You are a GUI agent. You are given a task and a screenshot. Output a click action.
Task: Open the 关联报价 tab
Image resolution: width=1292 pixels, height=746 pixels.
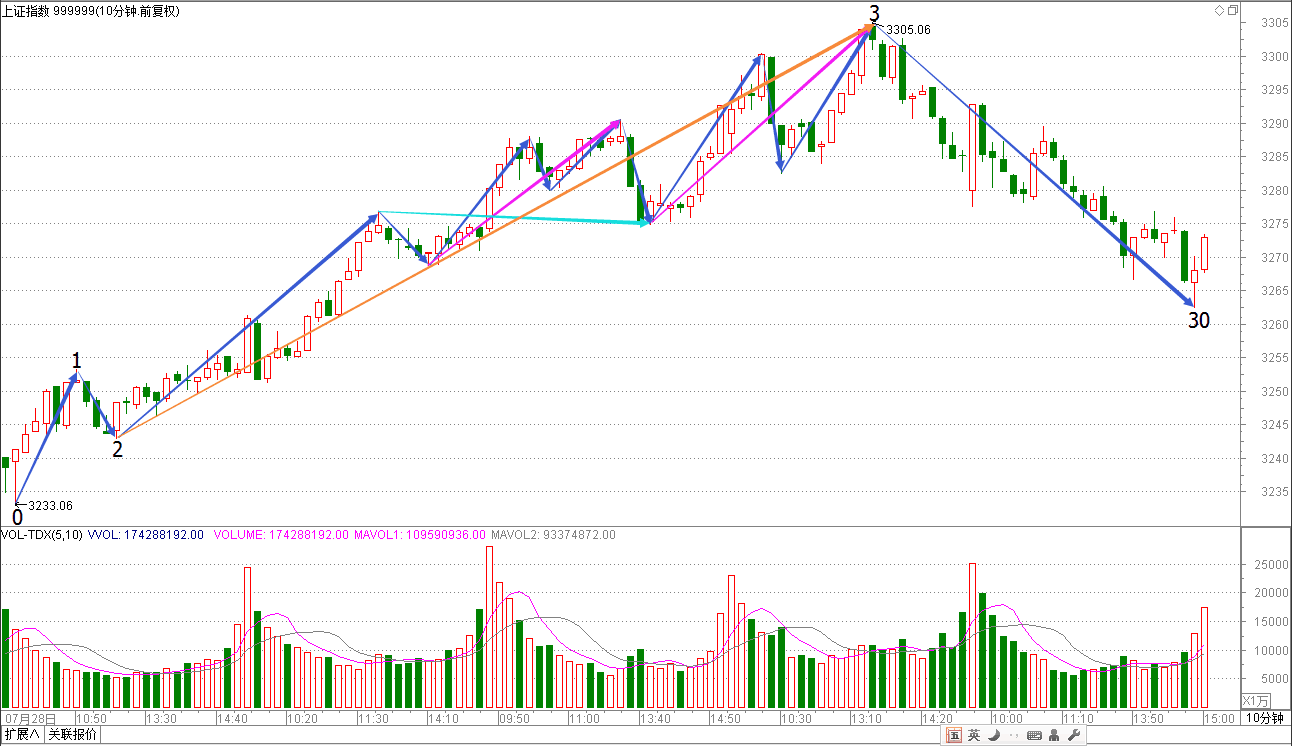pos(73,735)
